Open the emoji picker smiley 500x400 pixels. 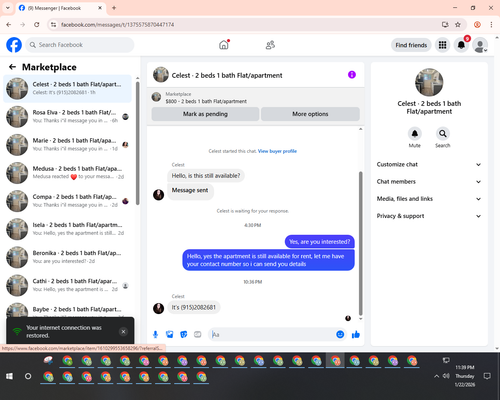click(x=340, y=334)
